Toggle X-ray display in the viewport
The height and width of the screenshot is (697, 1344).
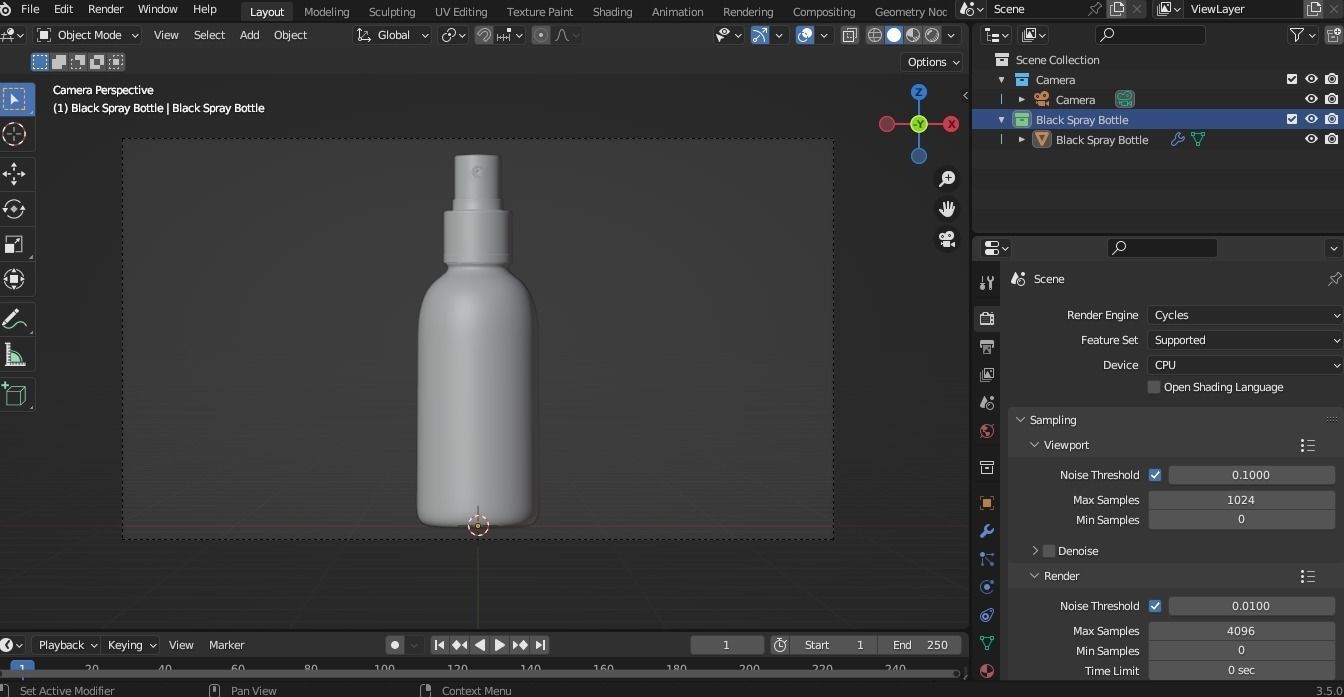point(849,35)
